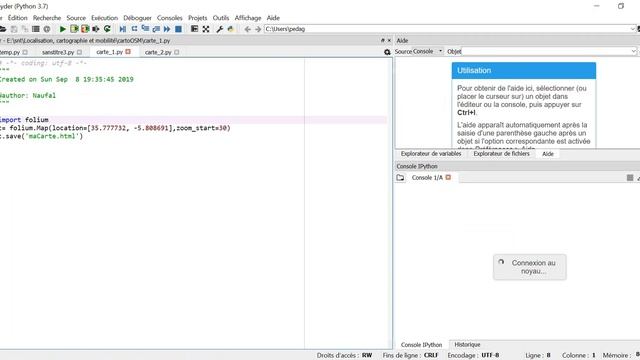Debug step over icon
Viewport: 640px width, 360px height.
(134, 29)
